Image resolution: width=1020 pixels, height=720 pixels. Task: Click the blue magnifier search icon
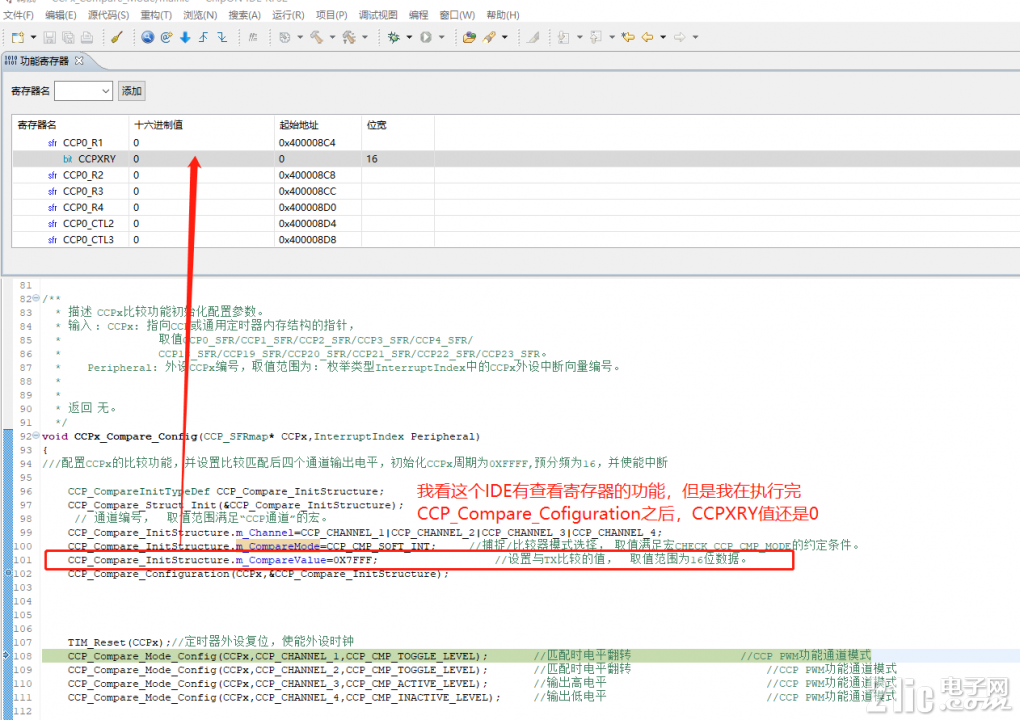148,38
